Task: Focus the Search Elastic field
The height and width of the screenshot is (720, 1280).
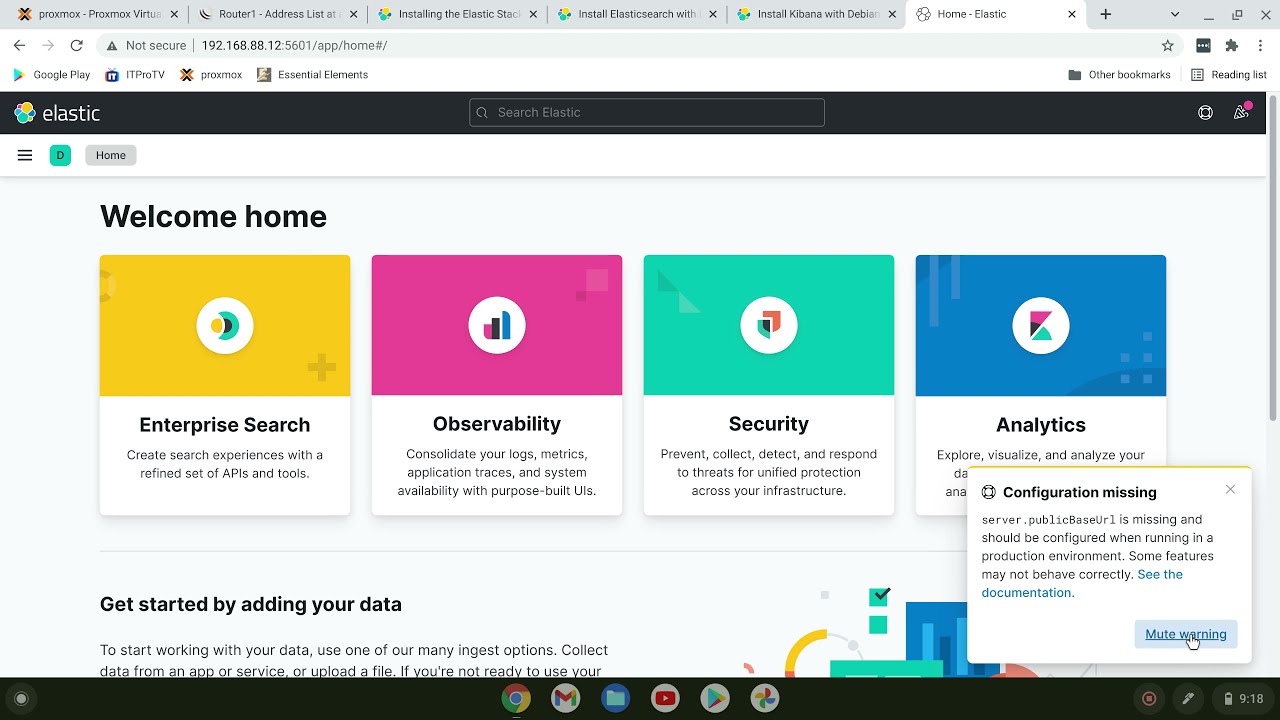Action: point(647,112)
